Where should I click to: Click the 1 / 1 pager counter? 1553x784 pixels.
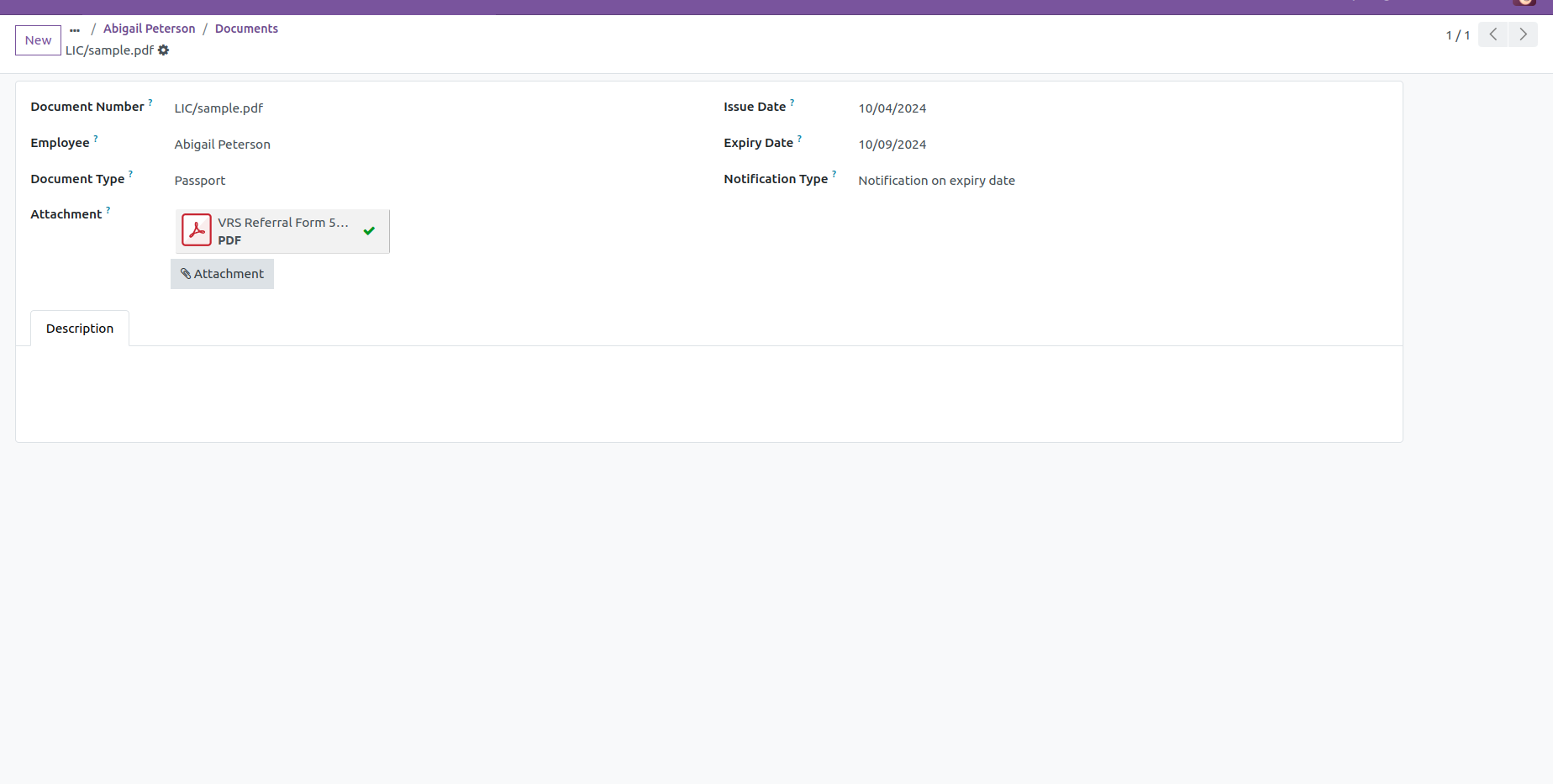click(x=1457, y=35)
